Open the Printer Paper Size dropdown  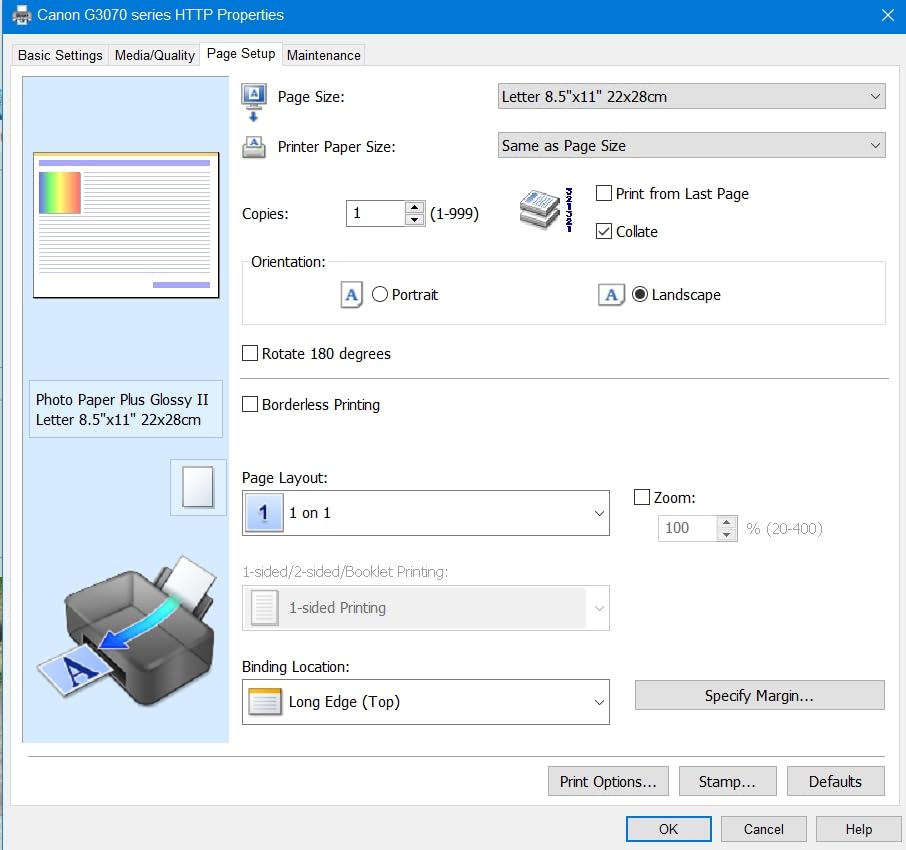pyautogui.click(x=691, y=145)
